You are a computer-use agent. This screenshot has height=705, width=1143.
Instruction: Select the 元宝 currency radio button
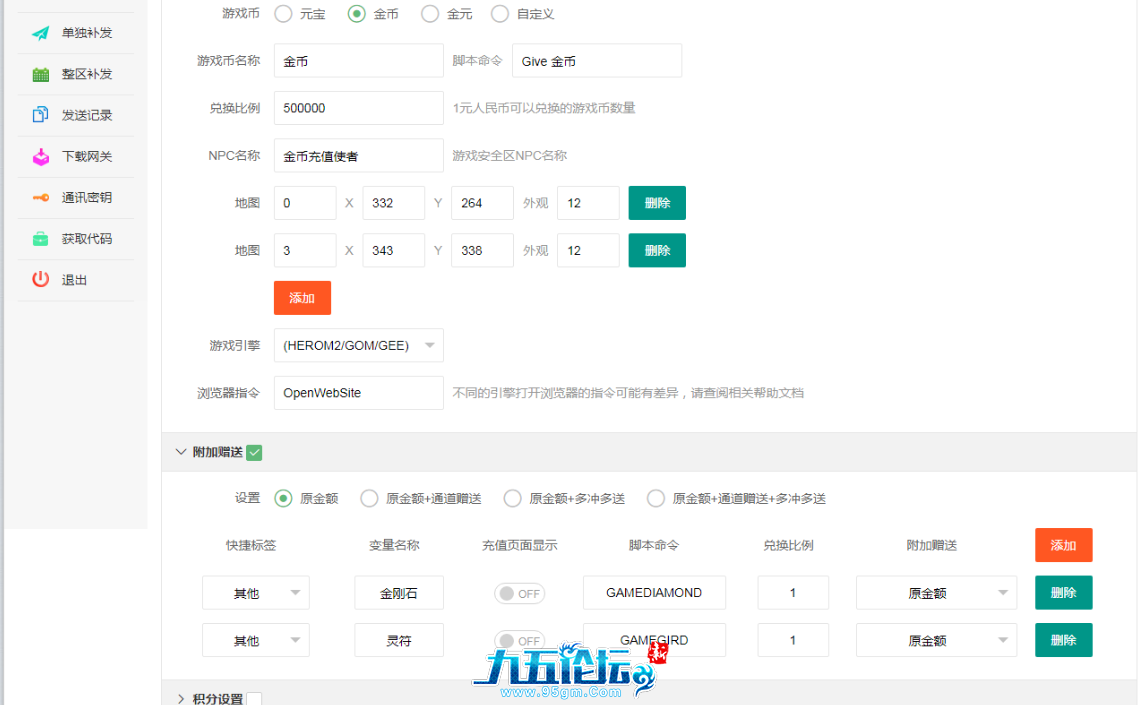283,14
